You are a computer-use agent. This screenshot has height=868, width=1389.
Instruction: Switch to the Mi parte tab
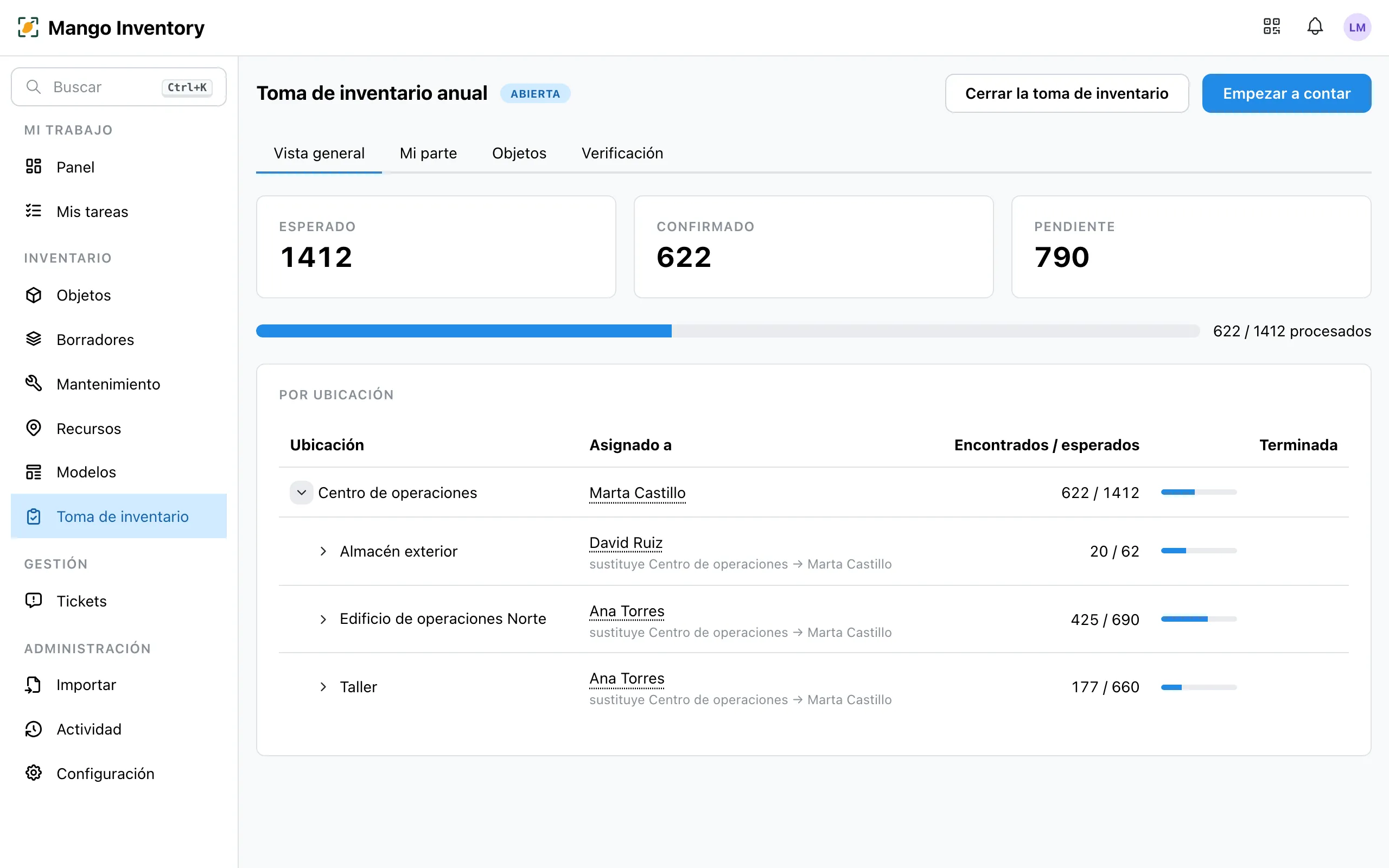[x=428, y=154]
